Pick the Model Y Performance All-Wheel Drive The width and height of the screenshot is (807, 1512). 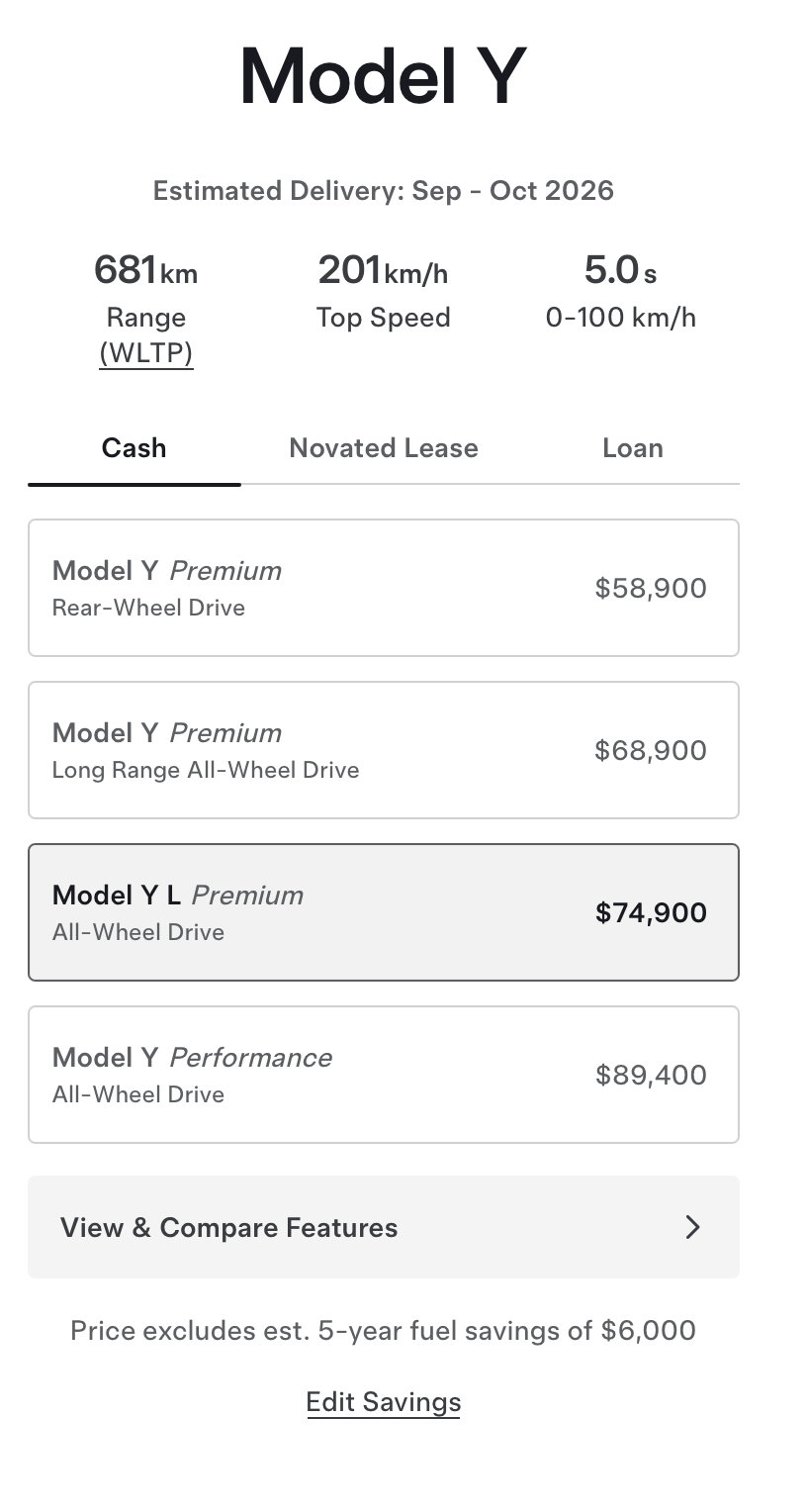click(384, 1075)
